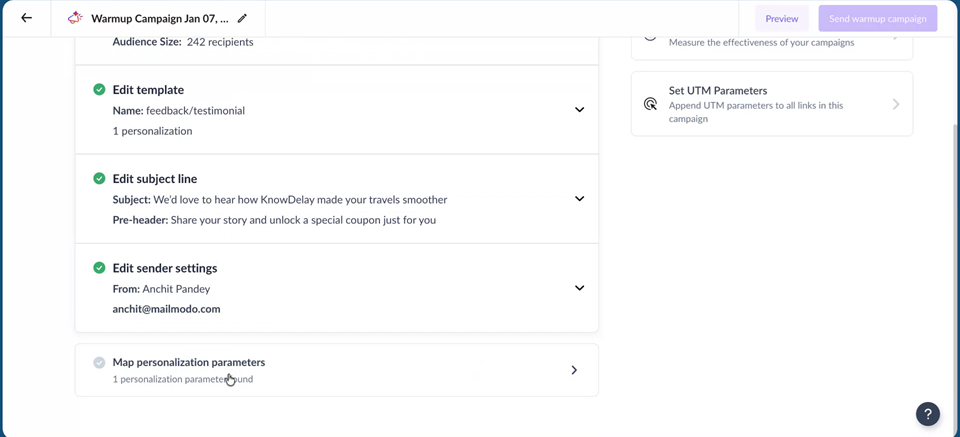Viewport: 960px width, 437px height.
Task: Click the Edit sender settings heading
Action: pos(165,269)
